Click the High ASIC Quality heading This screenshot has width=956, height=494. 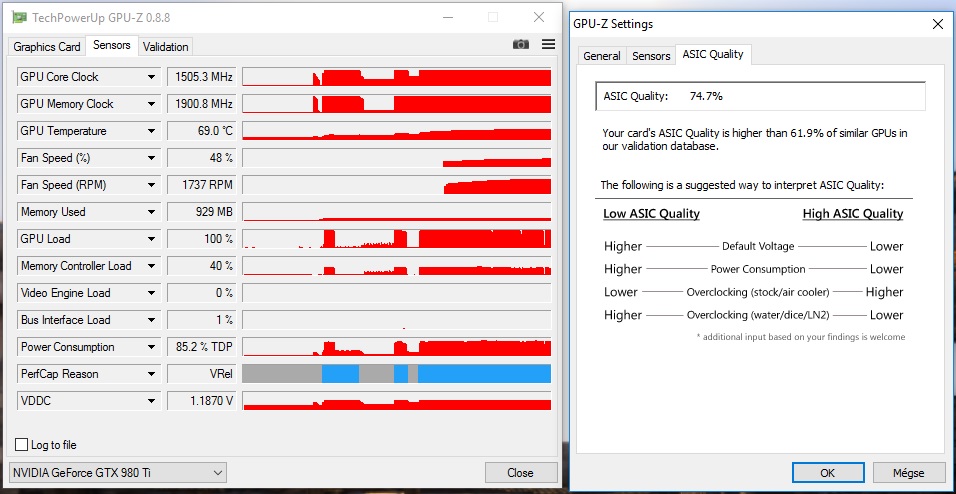click(x=852, y=213)
